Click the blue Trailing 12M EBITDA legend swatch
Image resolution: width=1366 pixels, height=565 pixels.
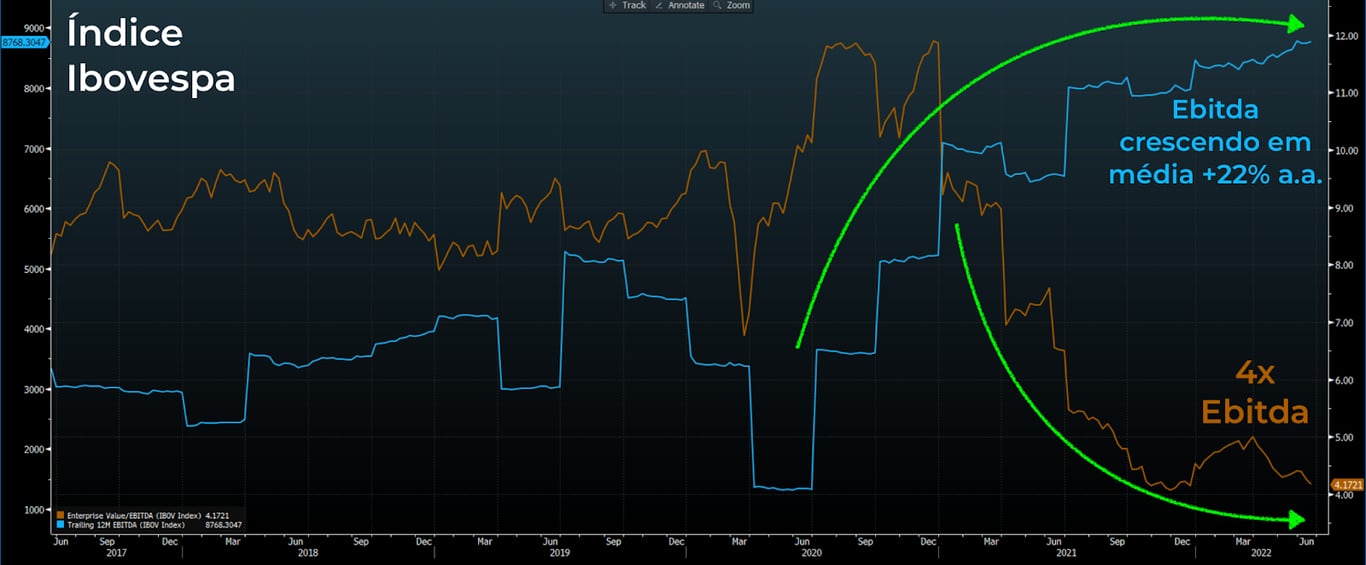pyautogui.click(x=61, y=524)
